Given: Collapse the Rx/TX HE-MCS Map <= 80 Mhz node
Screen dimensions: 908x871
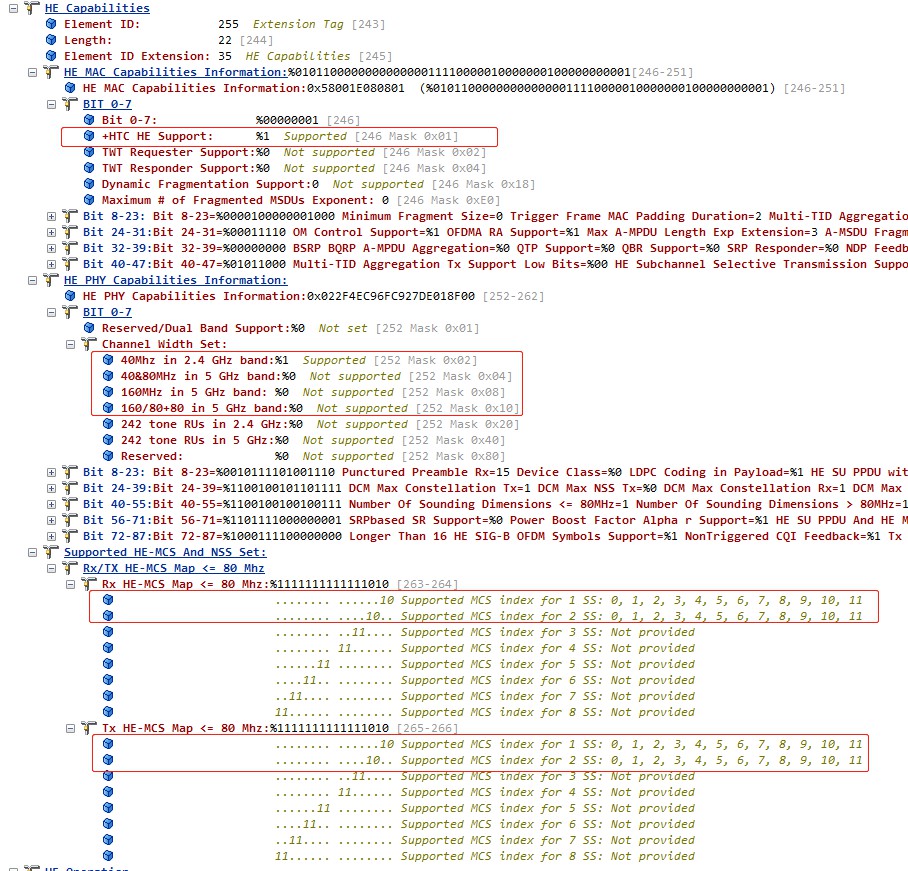Looking at the screenshot, I should [x=52, y=569].
